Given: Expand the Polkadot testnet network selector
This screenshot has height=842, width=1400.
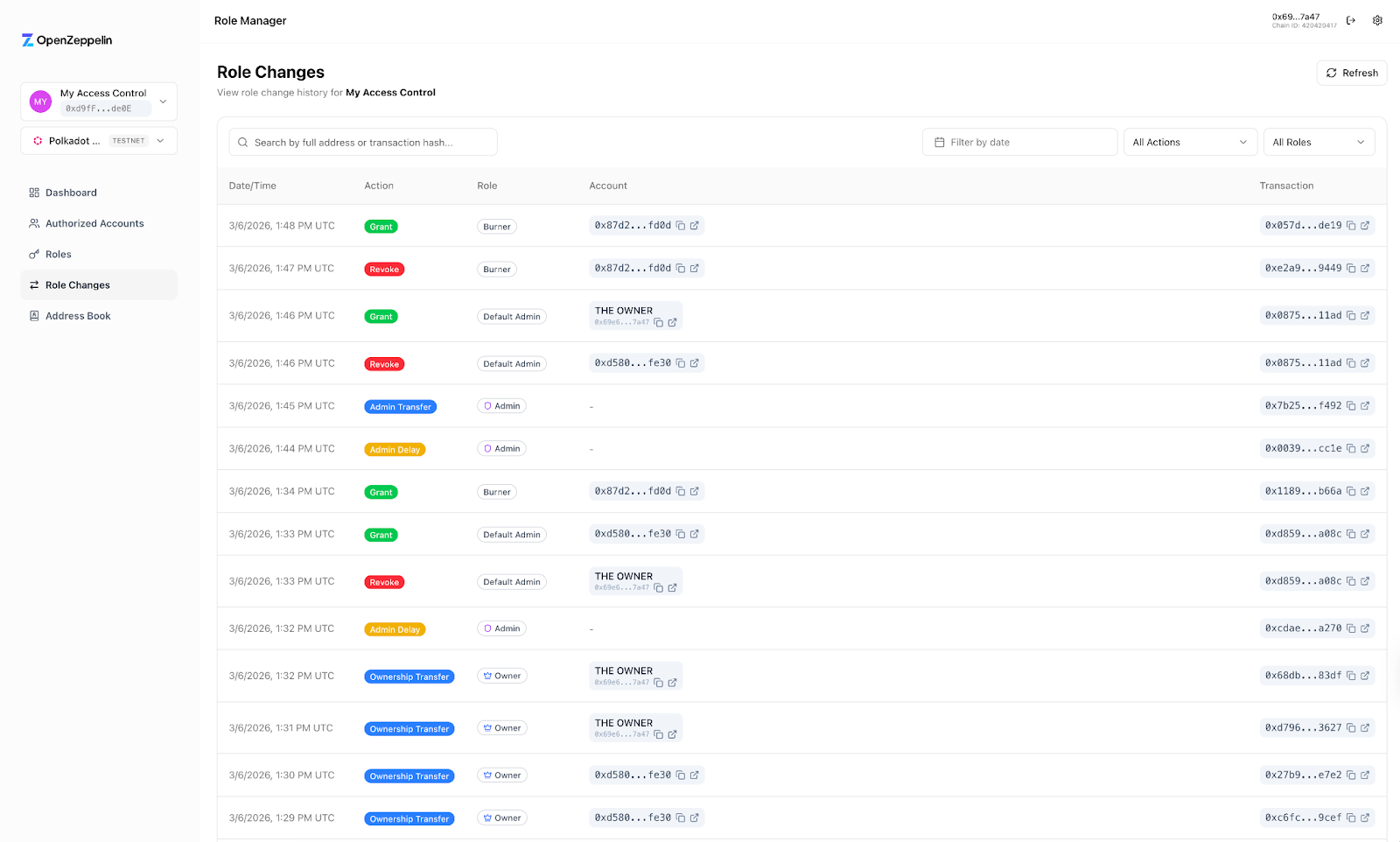Looking at the screenshot, I should [98, 140].
